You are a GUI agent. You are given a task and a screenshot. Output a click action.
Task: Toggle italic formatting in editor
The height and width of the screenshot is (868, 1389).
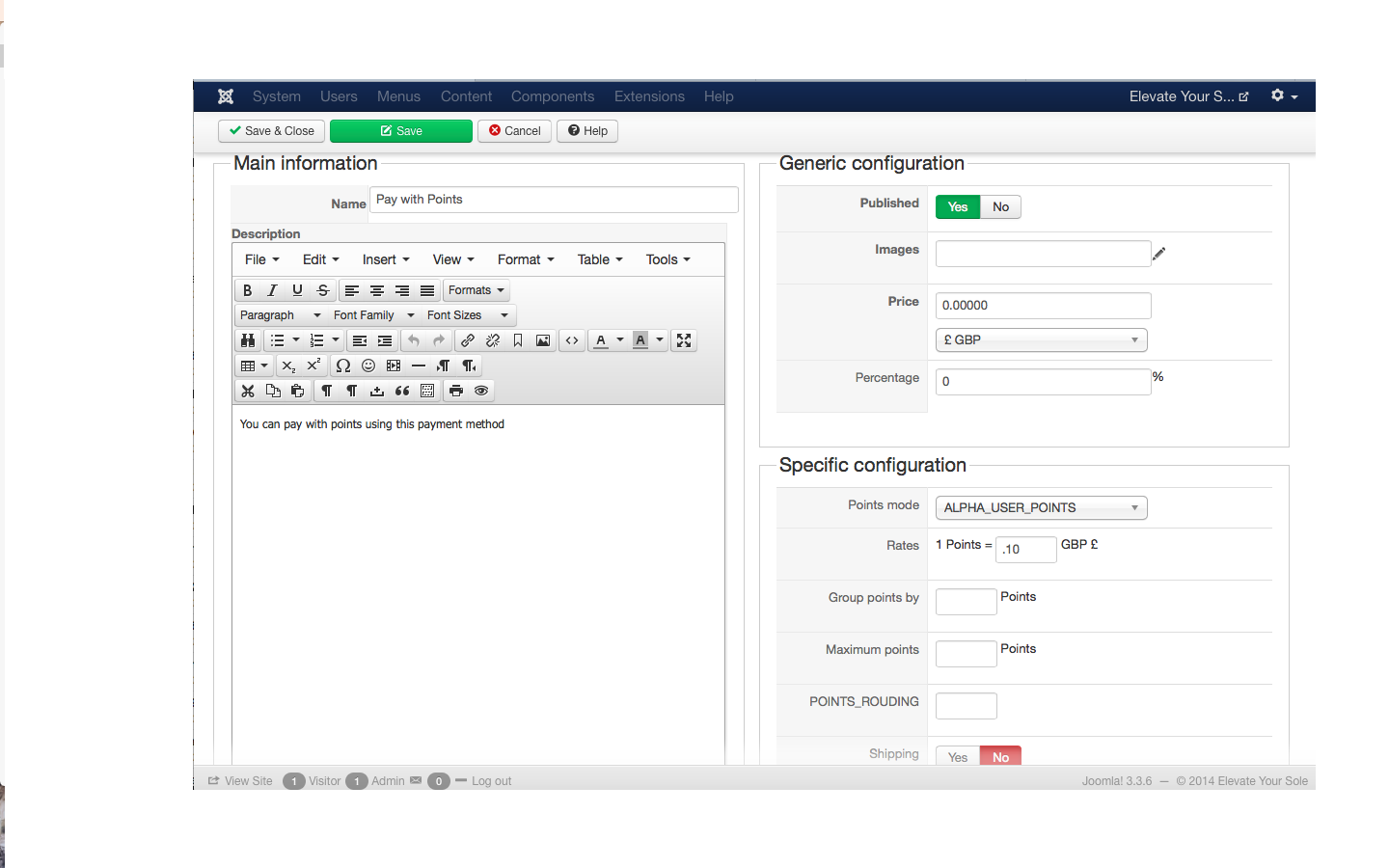(272, 290)
